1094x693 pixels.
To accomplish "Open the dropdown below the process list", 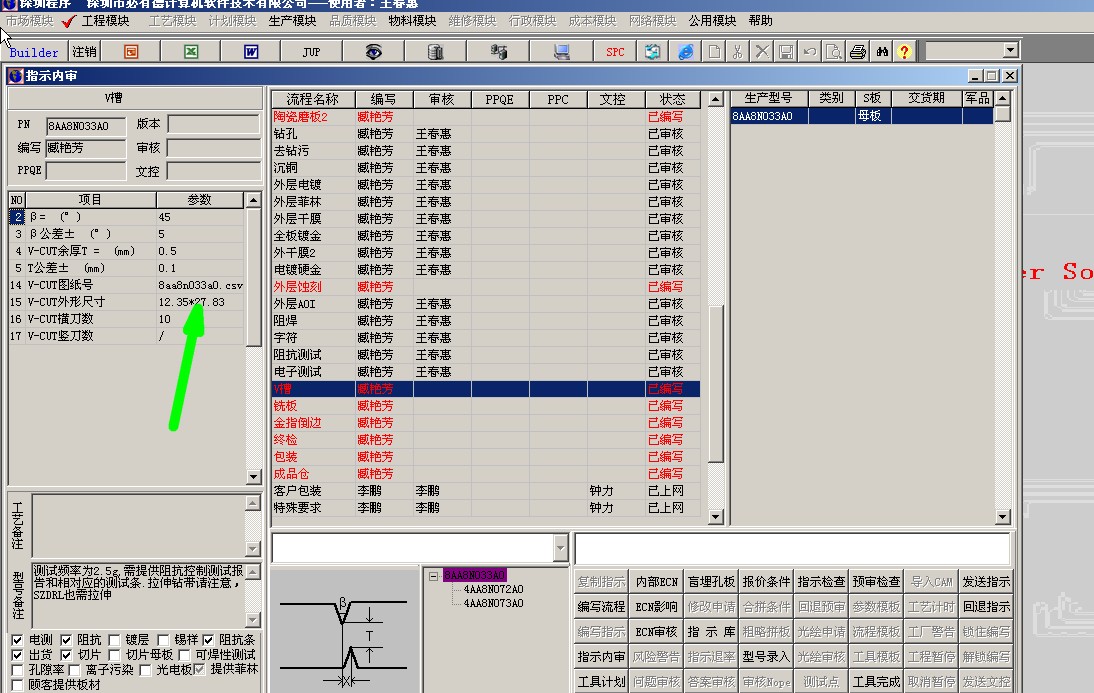I will (560, 549).
